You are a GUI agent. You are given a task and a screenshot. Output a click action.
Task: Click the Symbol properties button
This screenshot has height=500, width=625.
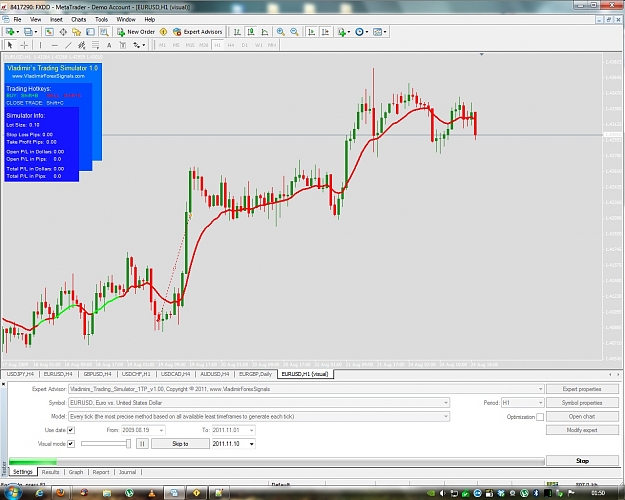click(582, 403)
